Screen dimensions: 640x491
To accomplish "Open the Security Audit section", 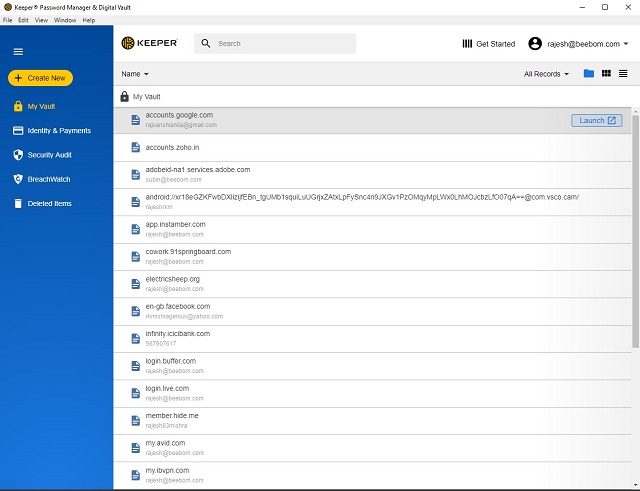I will [x=49, y=155].
